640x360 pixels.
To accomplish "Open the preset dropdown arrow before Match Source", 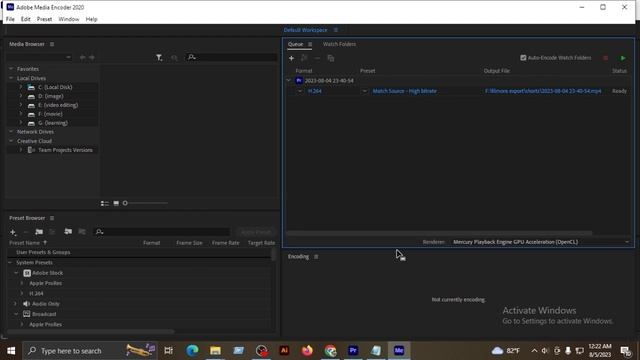I will pyautogui.click(x=364, y=91).
